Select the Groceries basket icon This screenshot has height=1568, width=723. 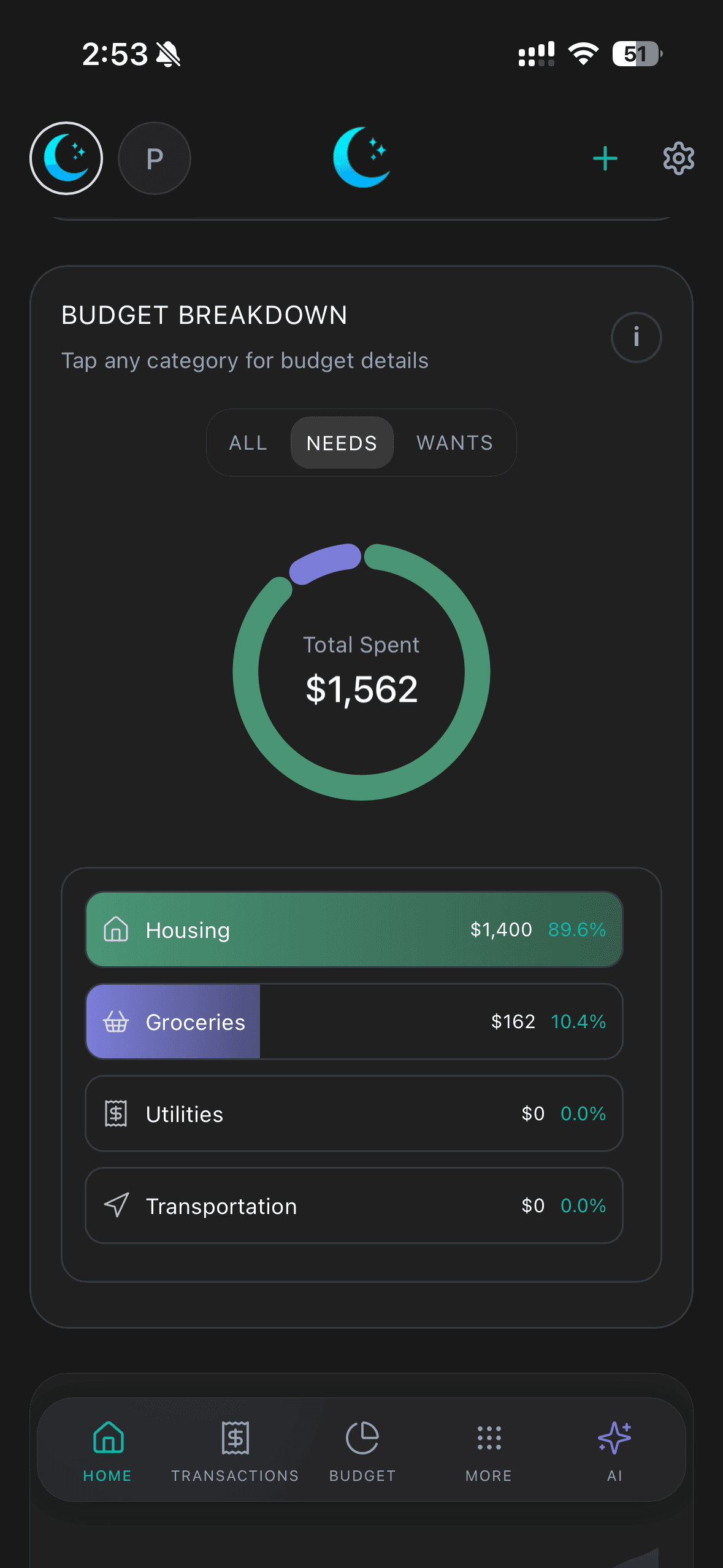115,1022
